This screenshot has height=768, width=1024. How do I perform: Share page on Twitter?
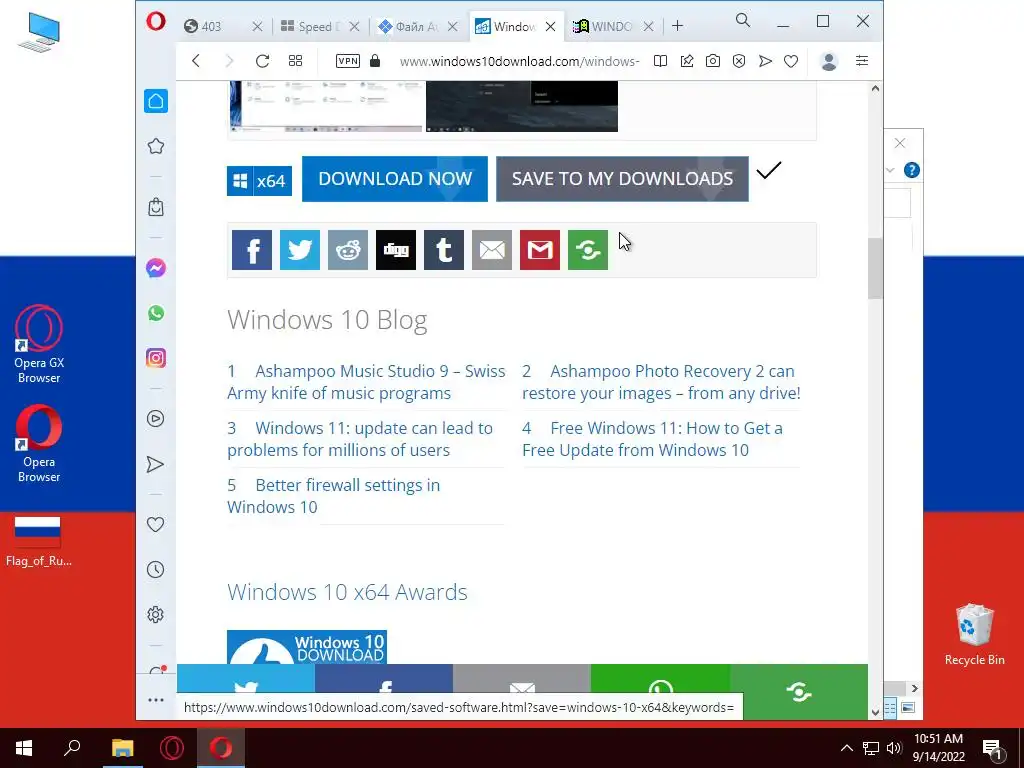[x=300, y=250]
